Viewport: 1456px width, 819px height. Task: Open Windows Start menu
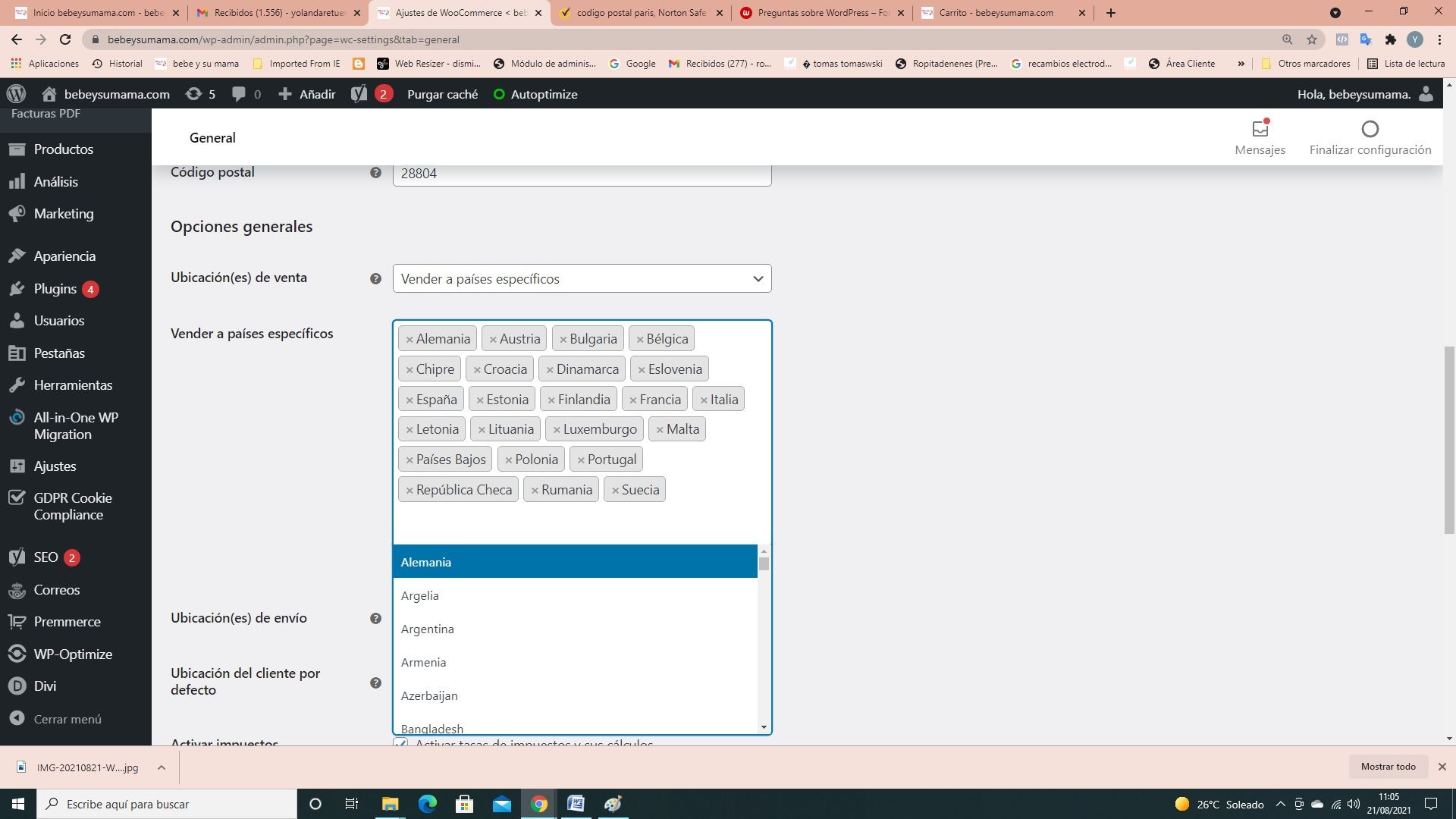pyautogui.click(x=18, y=804)
